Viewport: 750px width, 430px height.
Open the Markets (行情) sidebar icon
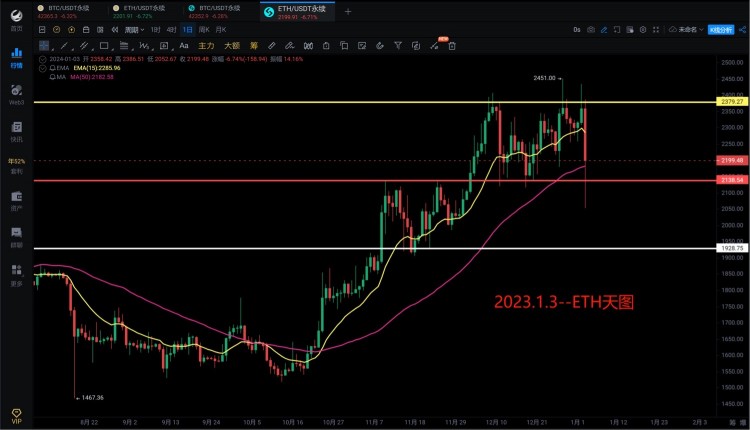click(x=16, y=57)
